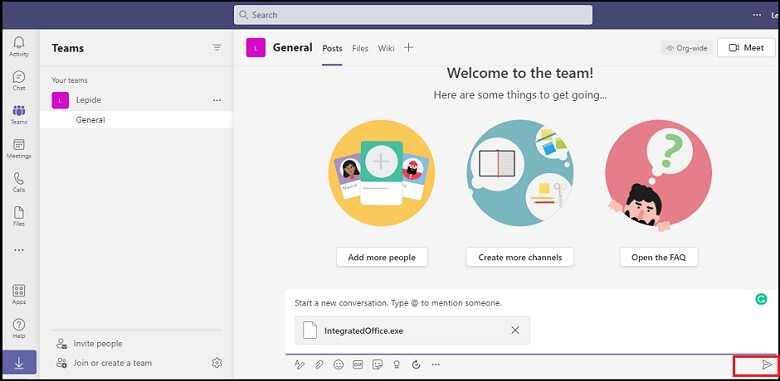Click the Lepide team avatar in channel header
This screenshot has width=780, height=381.
pos(256,48)
